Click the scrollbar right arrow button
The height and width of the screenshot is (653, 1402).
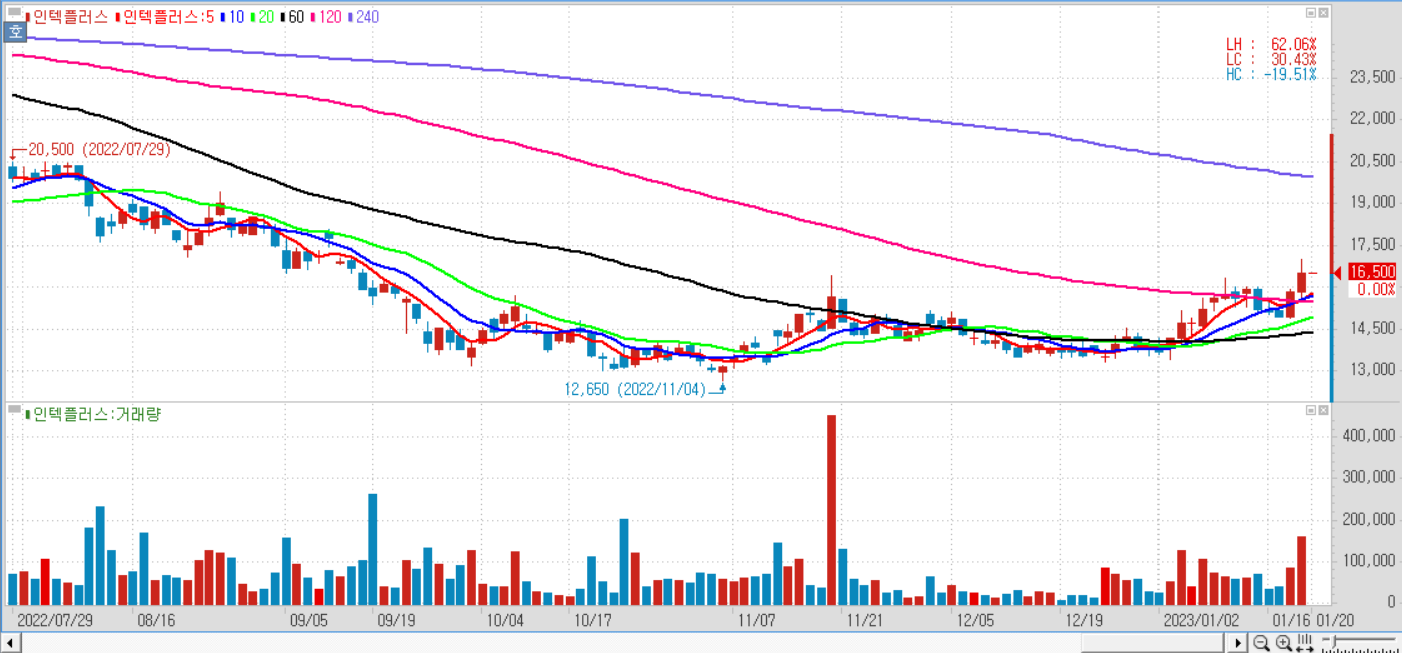point(1238,642)
